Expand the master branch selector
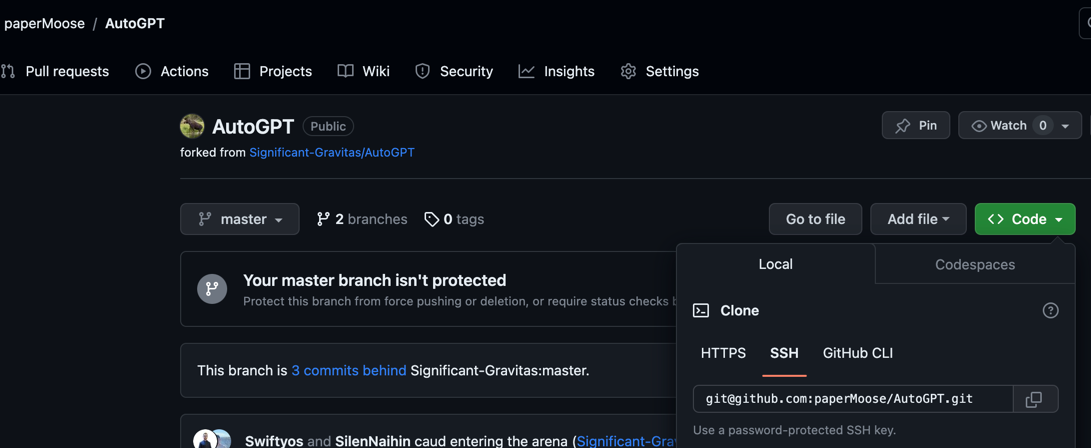This screenshot has width=1091, height=448. [240, 219]
